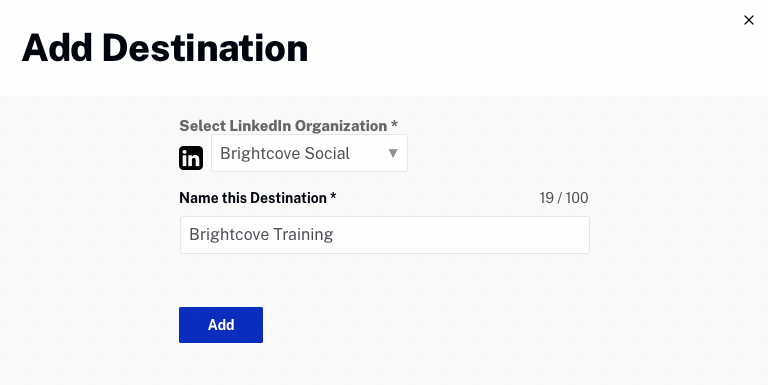Click the LinkedIn logo icon

coord(191,158)
